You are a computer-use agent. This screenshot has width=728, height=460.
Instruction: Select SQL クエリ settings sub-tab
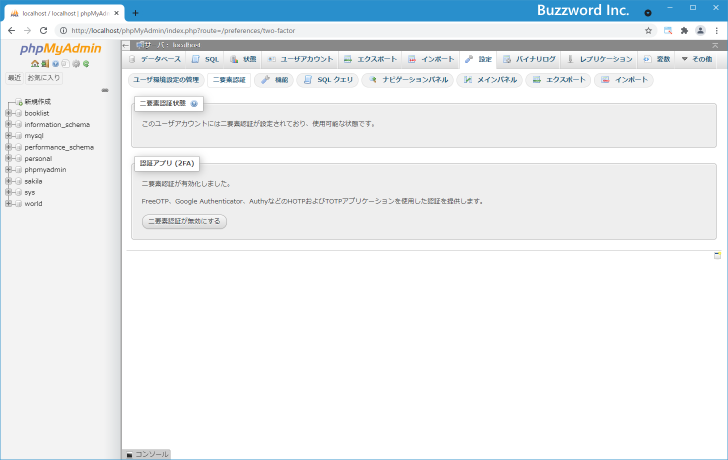(328, 80)
